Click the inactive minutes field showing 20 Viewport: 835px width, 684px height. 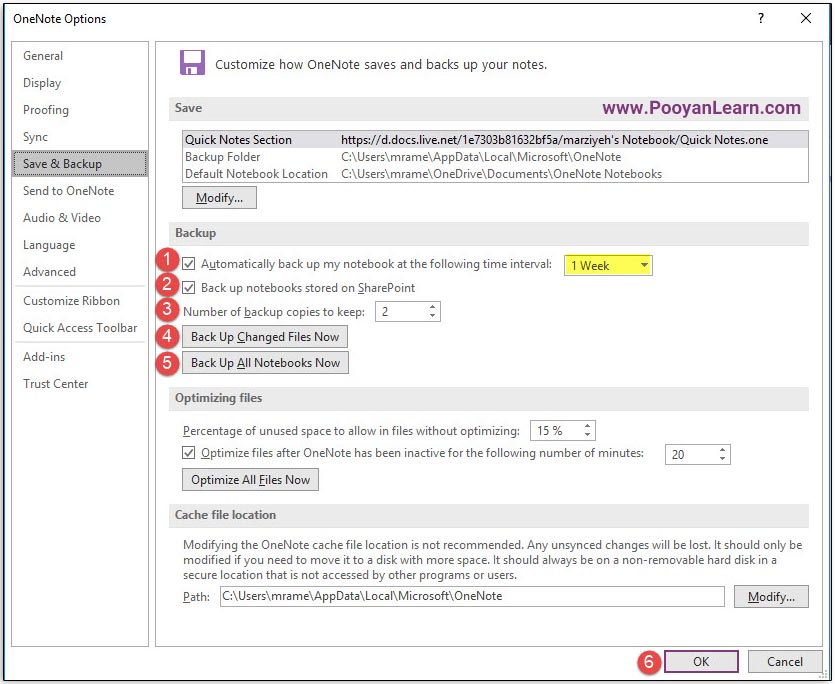click(x=691, y=454)
